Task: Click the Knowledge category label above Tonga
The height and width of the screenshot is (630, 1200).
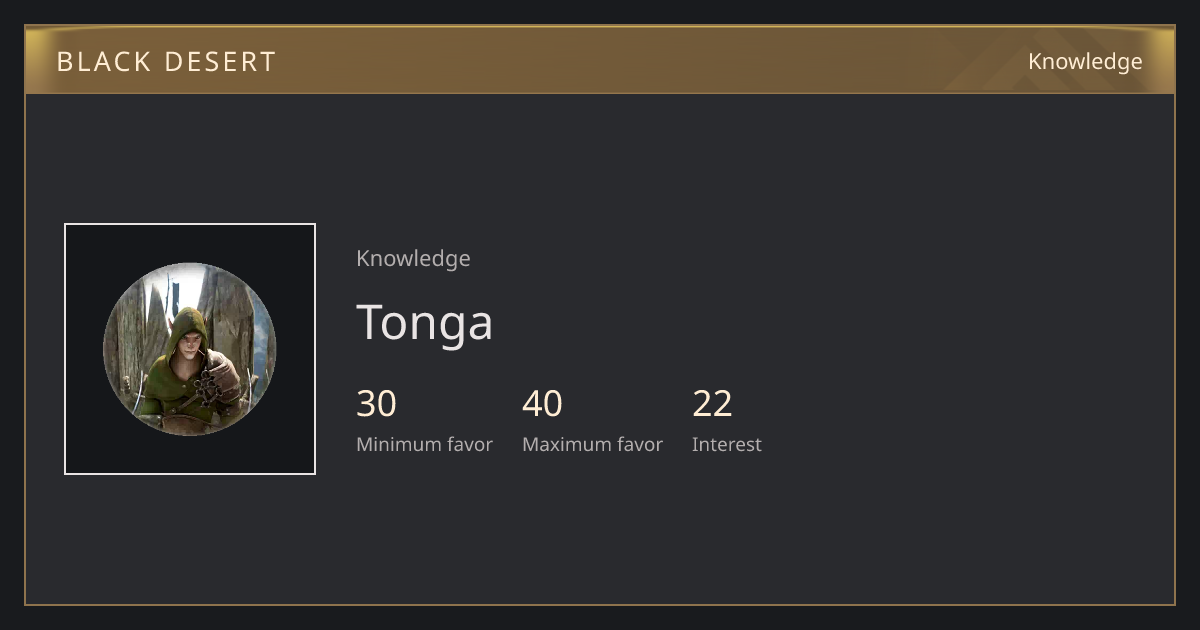Action: click(413, 258)
